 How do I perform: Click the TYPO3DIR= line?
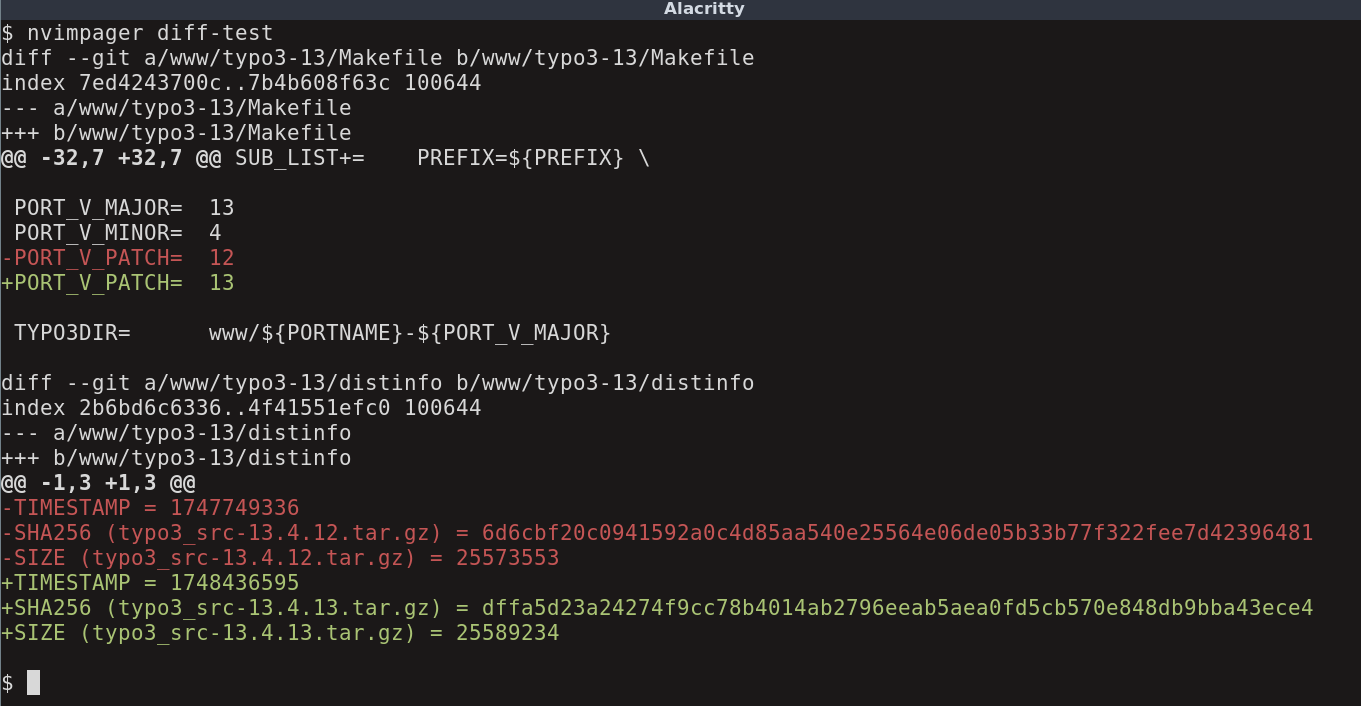tap(311, 333)
